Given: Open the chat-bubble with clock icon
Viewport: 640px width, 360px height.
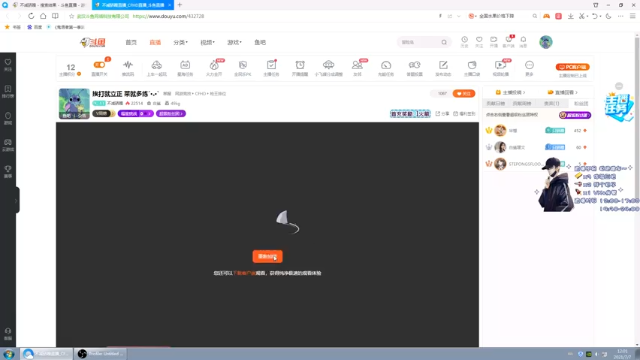Looking at the screenshot, I should [x=414, y=65].
